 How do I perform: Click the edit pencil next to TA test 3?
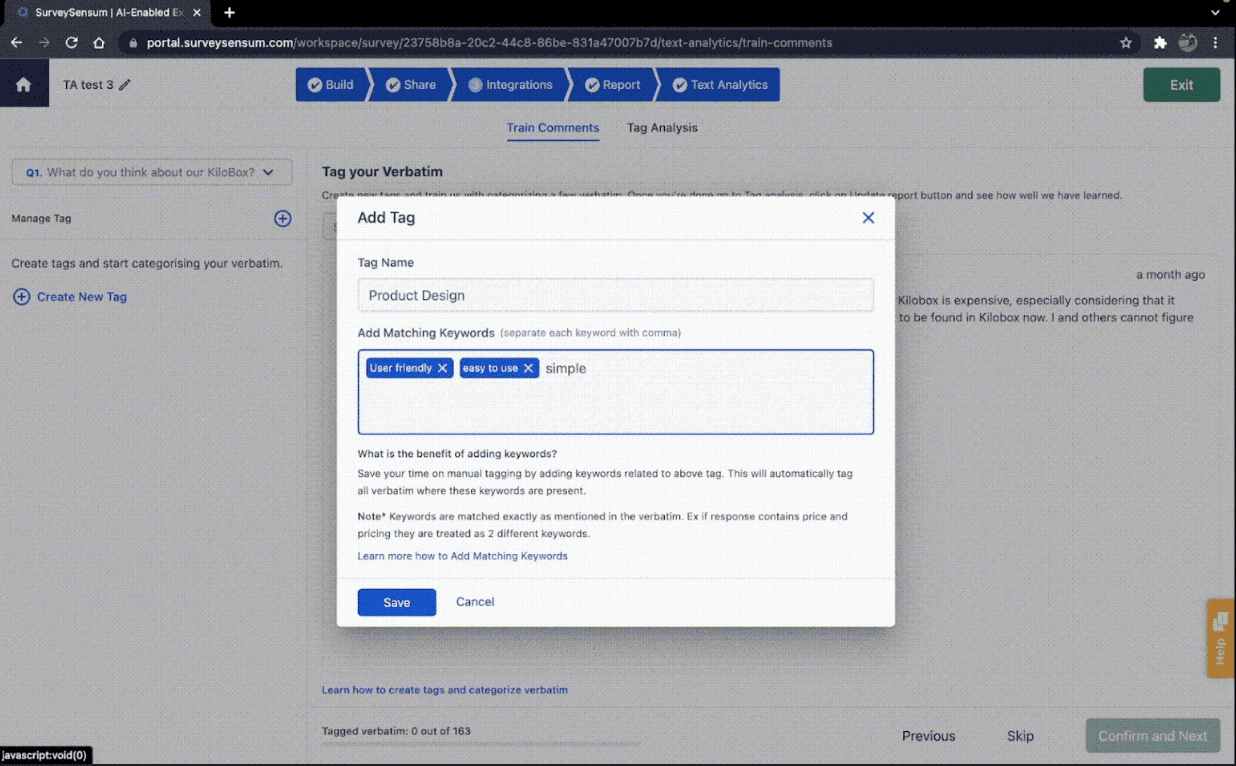[124, 85]
